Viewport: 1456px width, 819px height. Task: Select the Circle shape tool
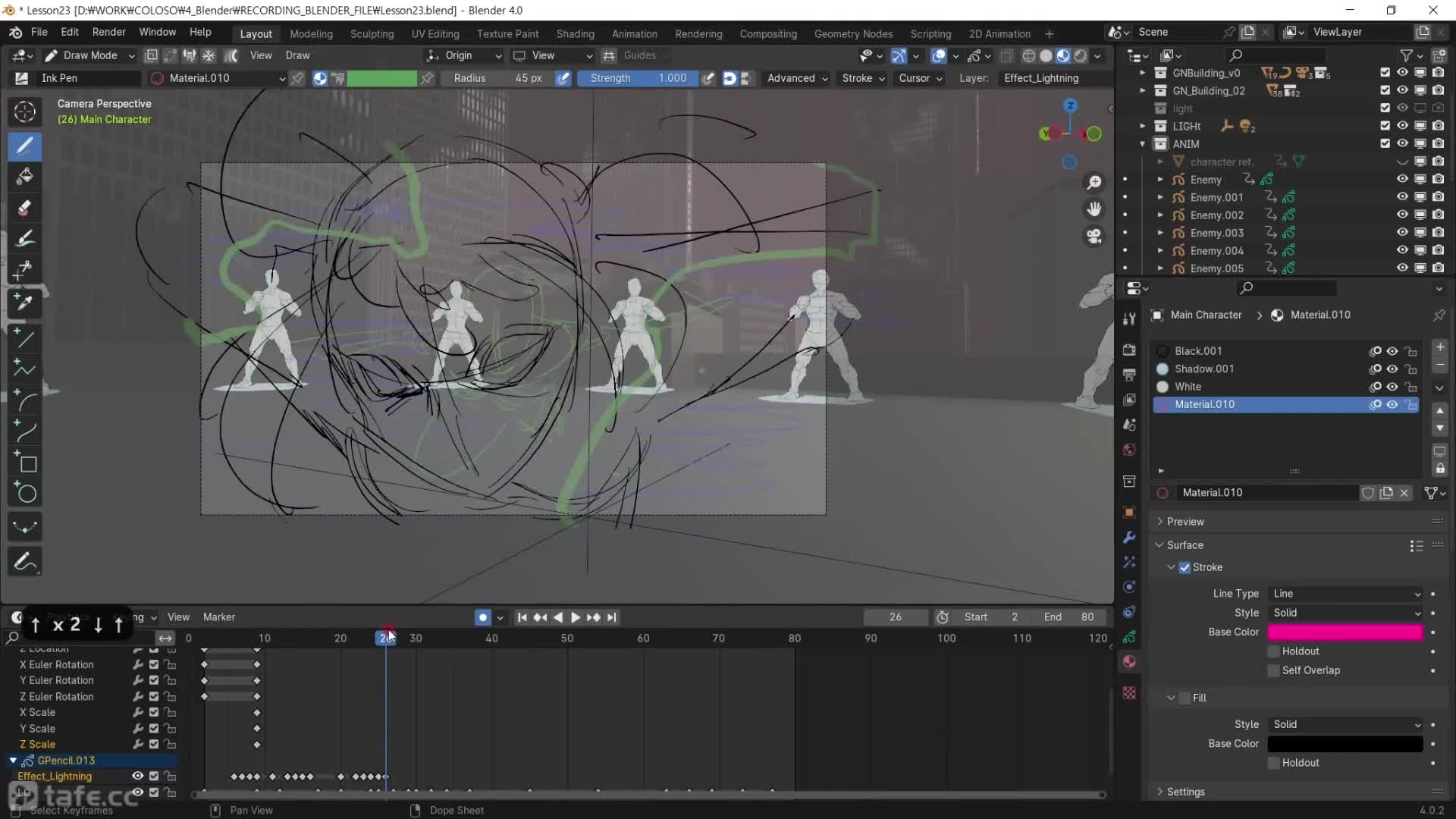[x=27, y=494]
